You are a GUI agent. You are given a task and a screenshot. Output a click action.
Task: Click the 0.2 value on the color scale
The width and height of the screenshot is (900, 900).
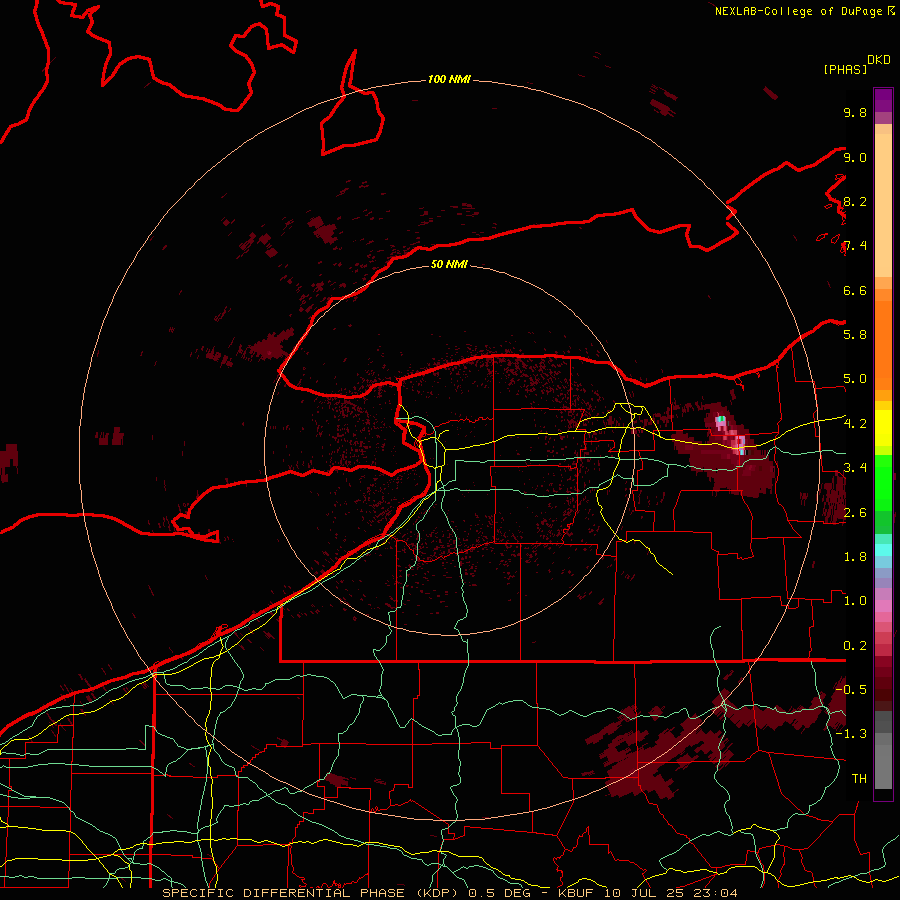point(855,646)
